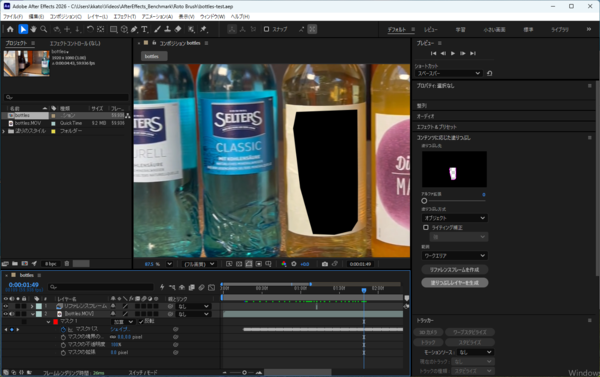600x377 pixels.
Task: Open the エフェクト (Effect) menu
Action: tap(125, 16)
